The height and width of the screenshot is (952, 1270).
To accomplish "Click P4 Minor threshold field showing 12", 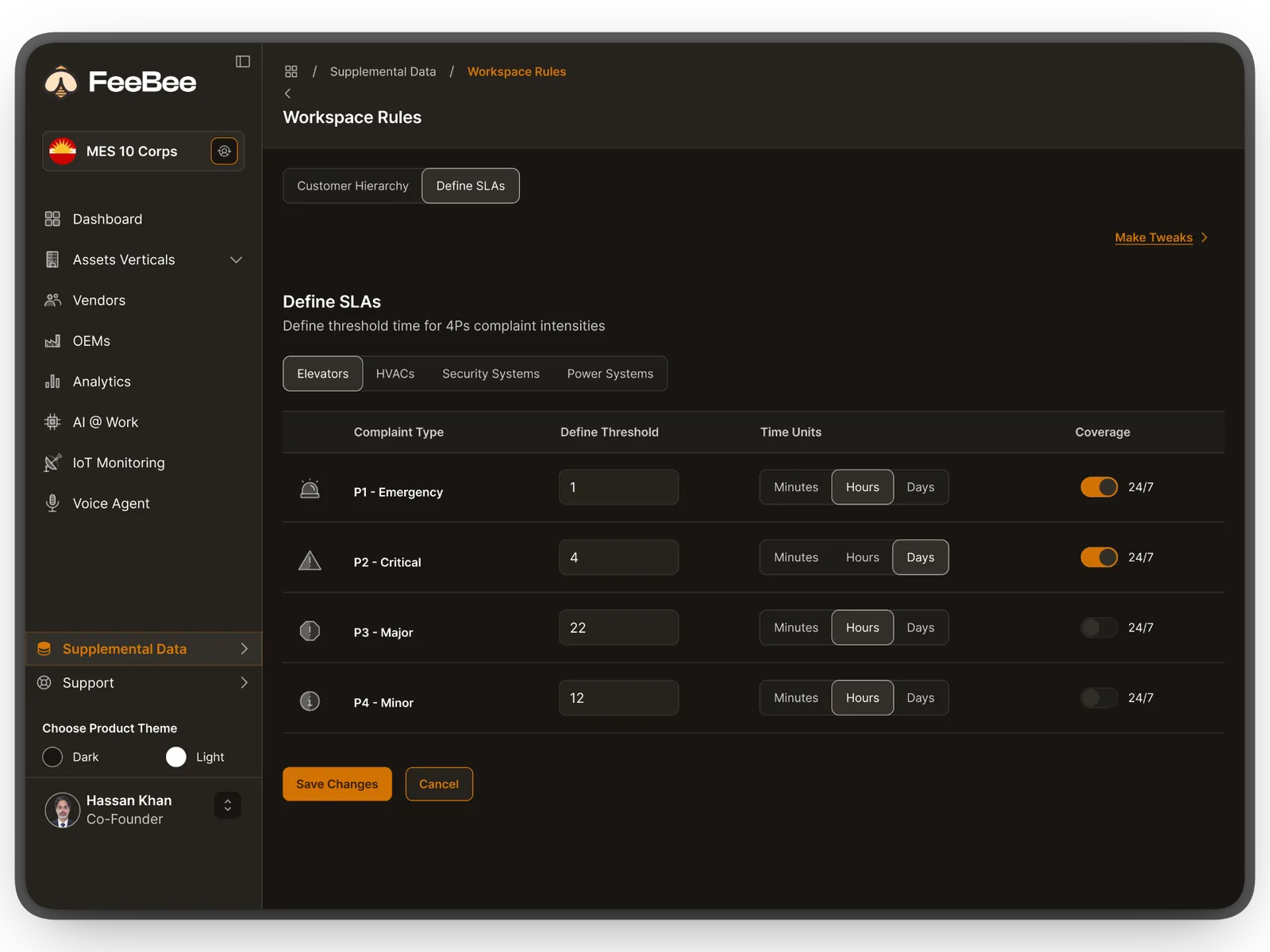I will click(618, 698).
